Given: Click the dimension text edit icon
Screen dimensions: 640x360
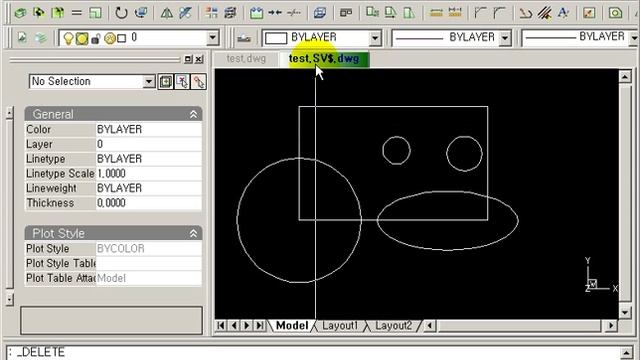Looking at the screenshot, I should (455, 13).
